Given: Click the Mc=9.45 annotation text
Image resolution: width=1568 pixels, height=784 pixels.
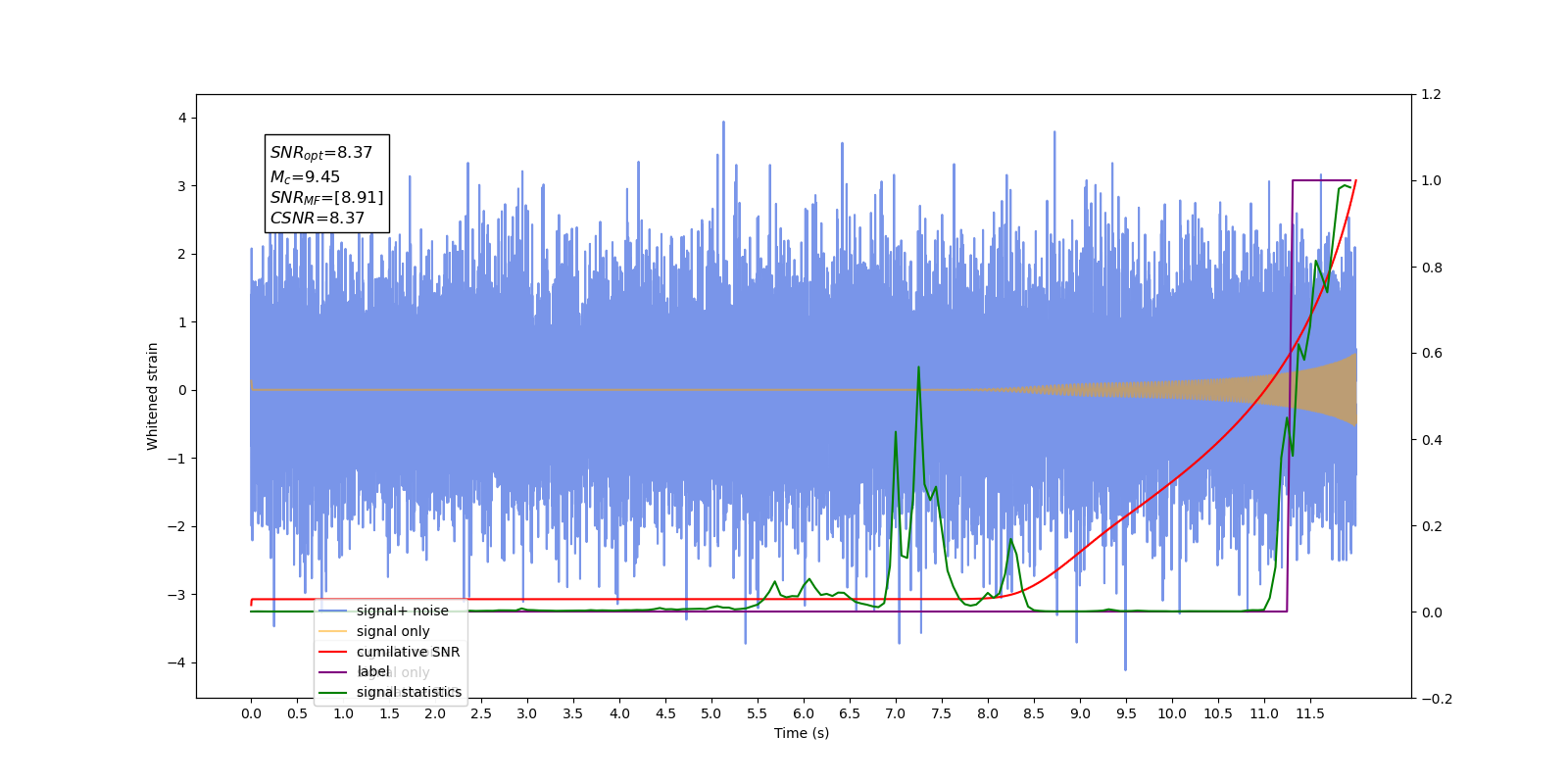Looking at the screenshot, I should [x=305, y=177].
